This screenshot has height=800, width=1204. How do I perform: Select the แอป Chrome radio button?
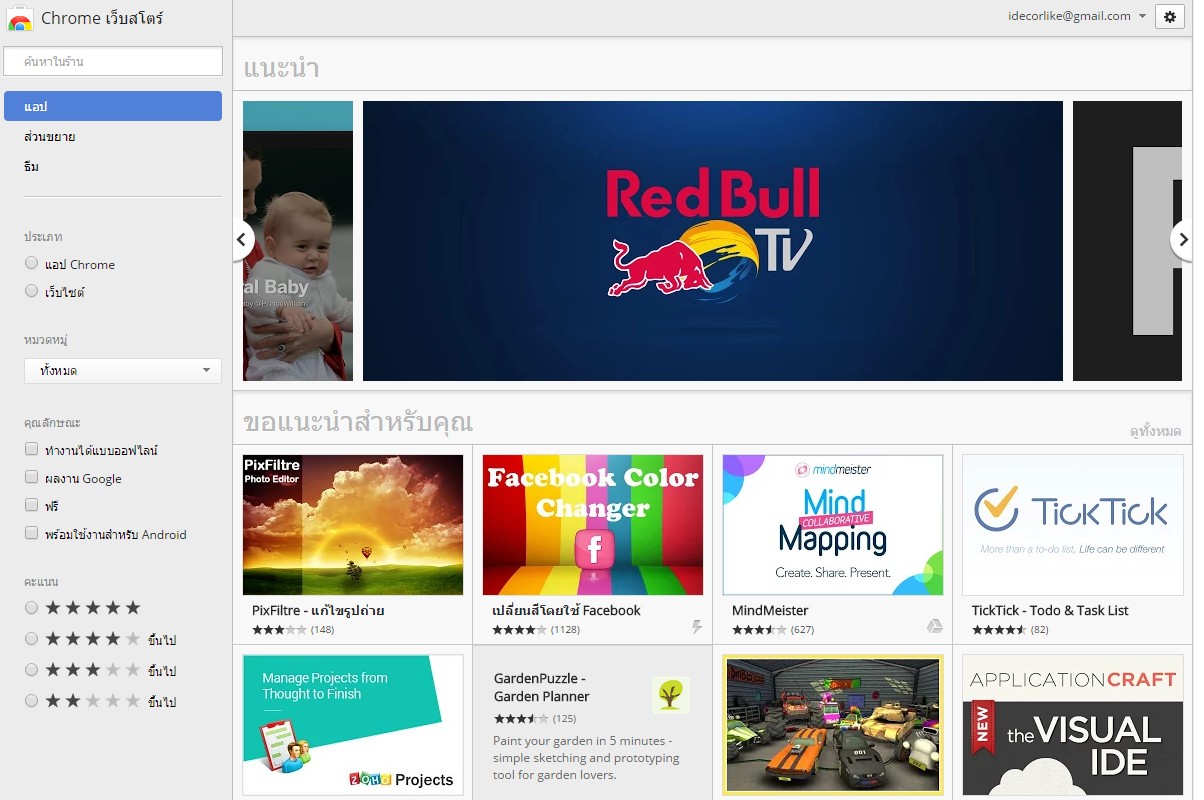tap(32, 263)
